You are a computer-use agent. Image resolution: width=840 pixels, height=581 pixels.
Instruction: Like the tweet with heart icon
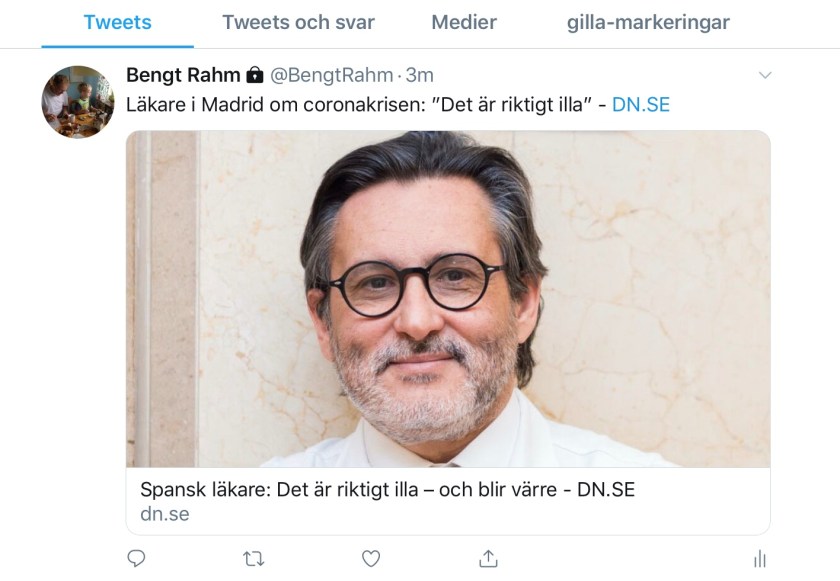[x=371, y=559]
